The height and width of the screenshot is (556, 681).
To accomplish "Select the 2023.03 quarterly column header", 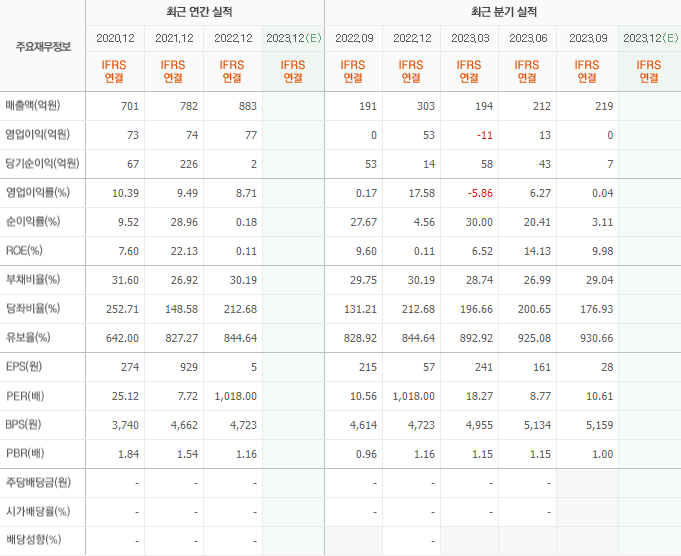I will point(470,38).
